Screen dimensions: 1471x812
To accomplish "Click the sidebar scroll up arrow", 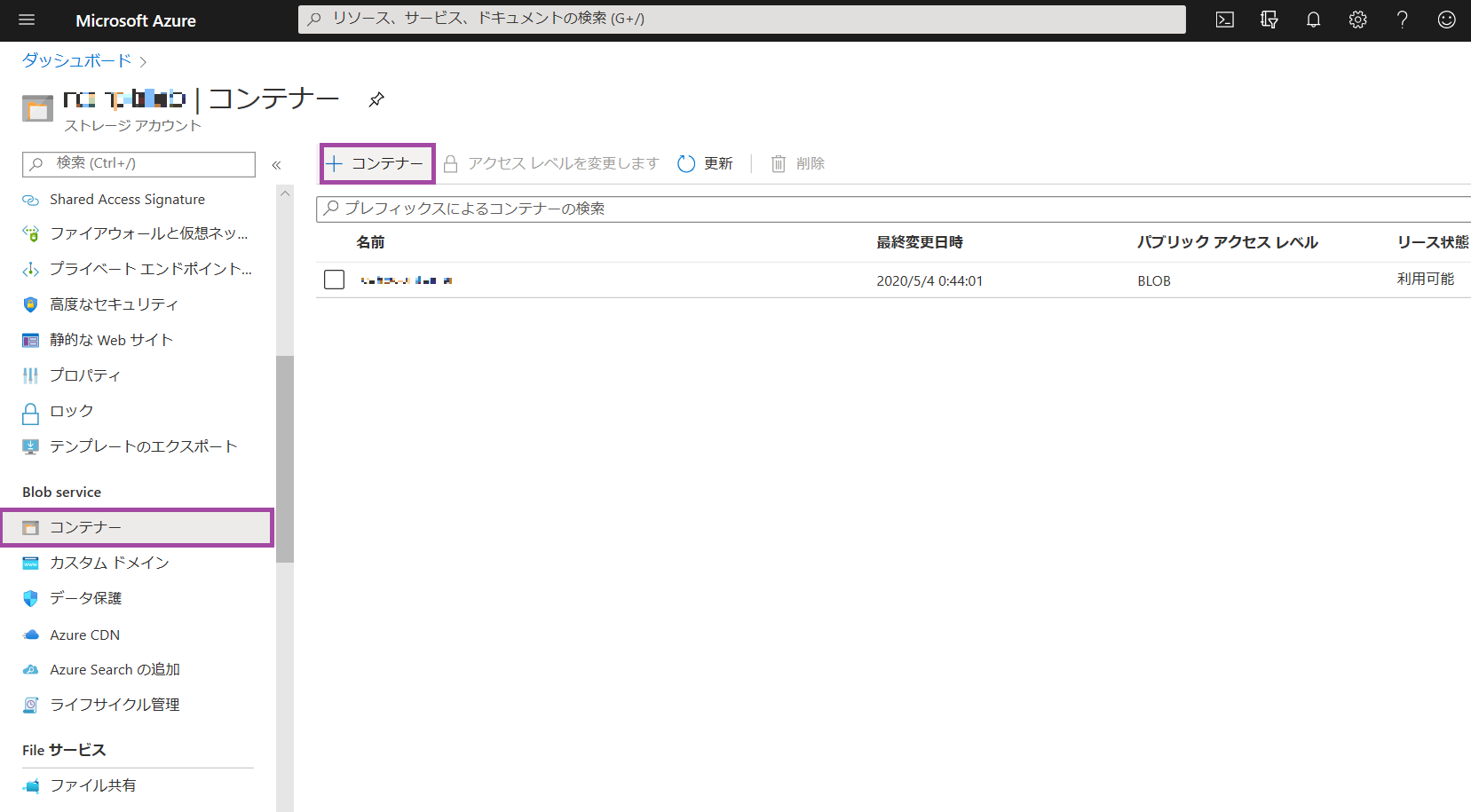I will coord(285,193).
